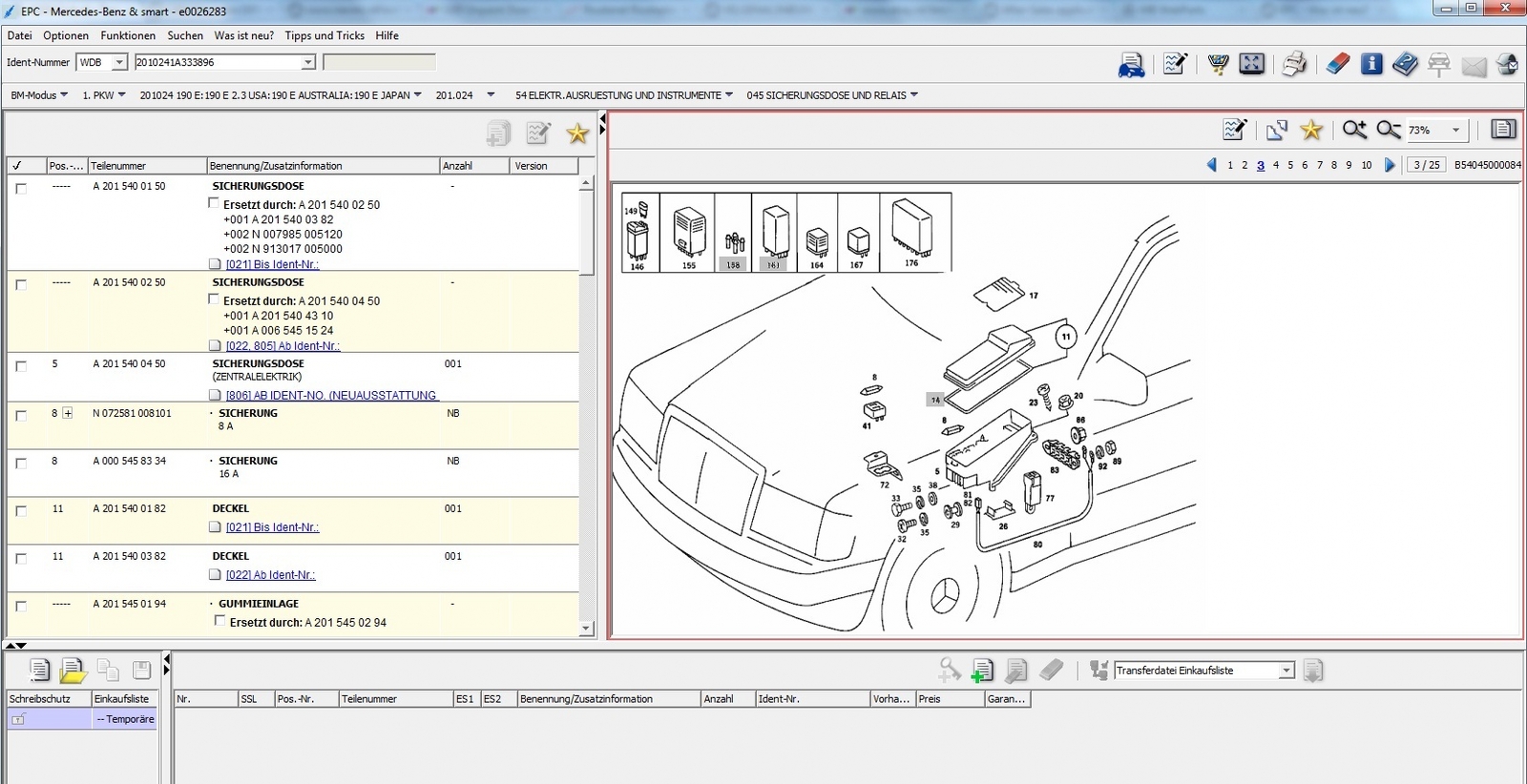The width and height of the screenshot is (1527, 784).
Task: Check the row for A 201 545 01 94
Action: (21, 607)
